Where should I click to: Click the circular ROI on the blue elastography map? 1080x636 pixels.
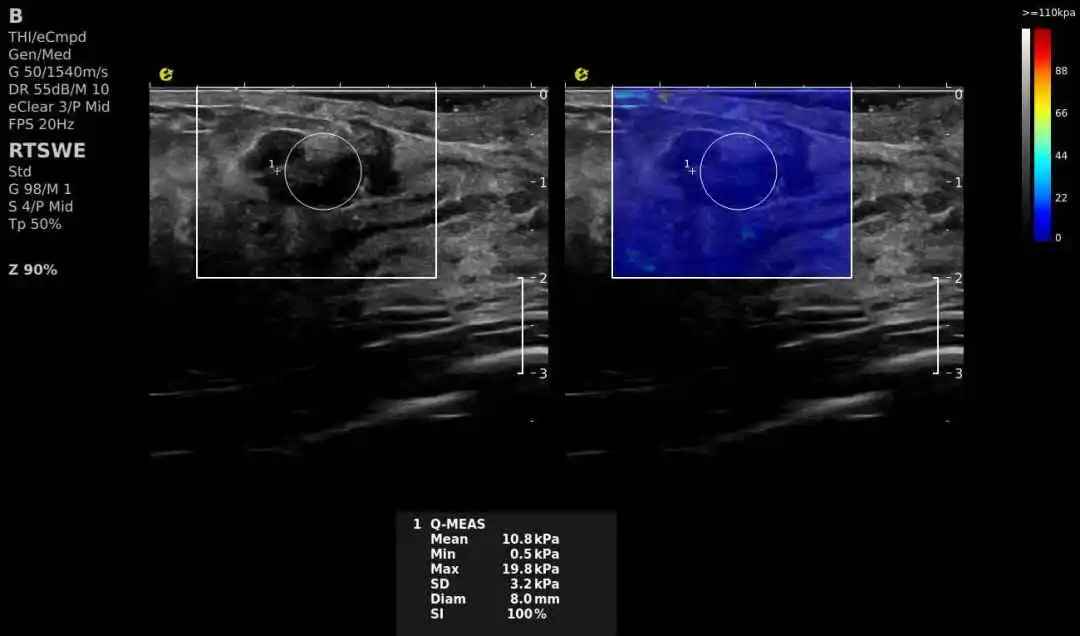pos(738,171)
